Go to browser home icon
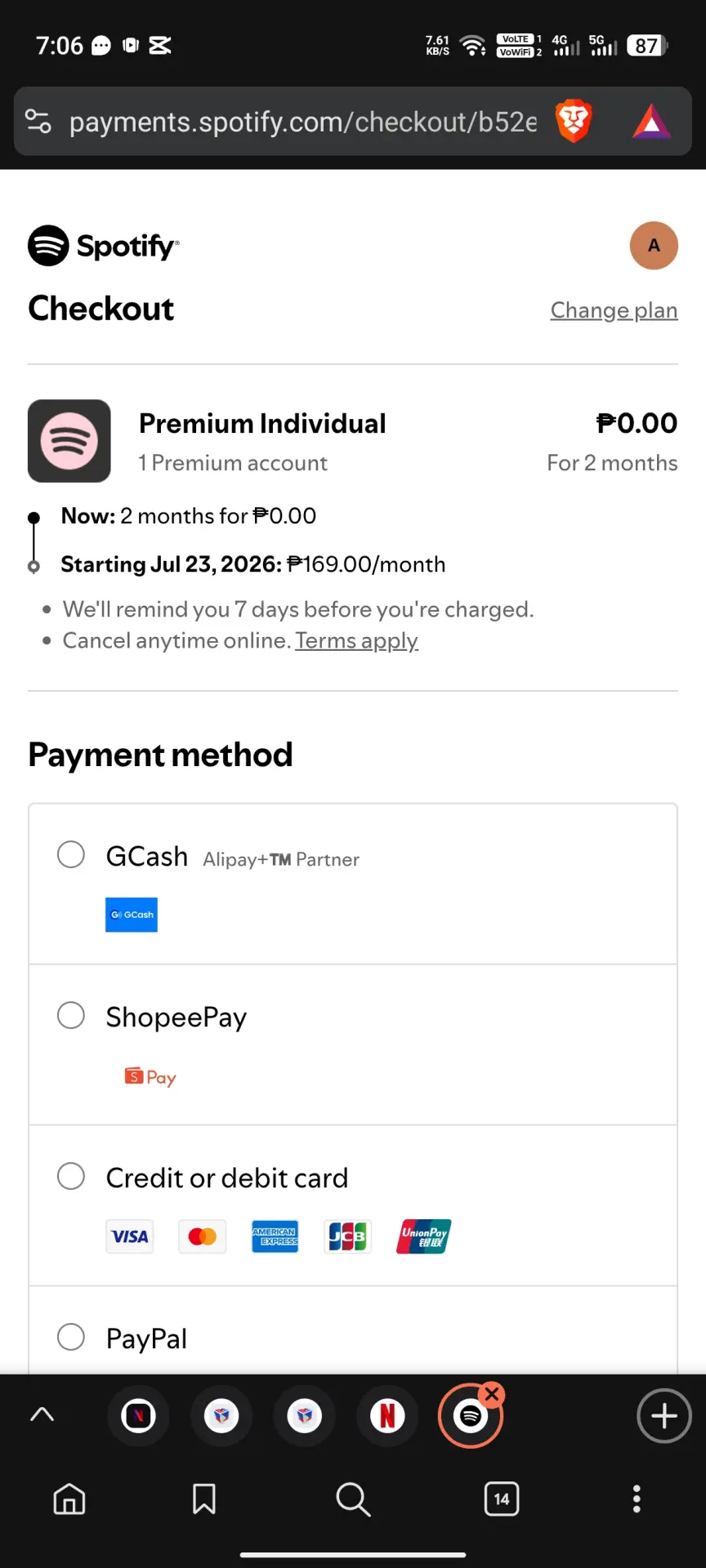This screenshot has height=1568, width=706. pyautogui.click(x=69, y=1499)
